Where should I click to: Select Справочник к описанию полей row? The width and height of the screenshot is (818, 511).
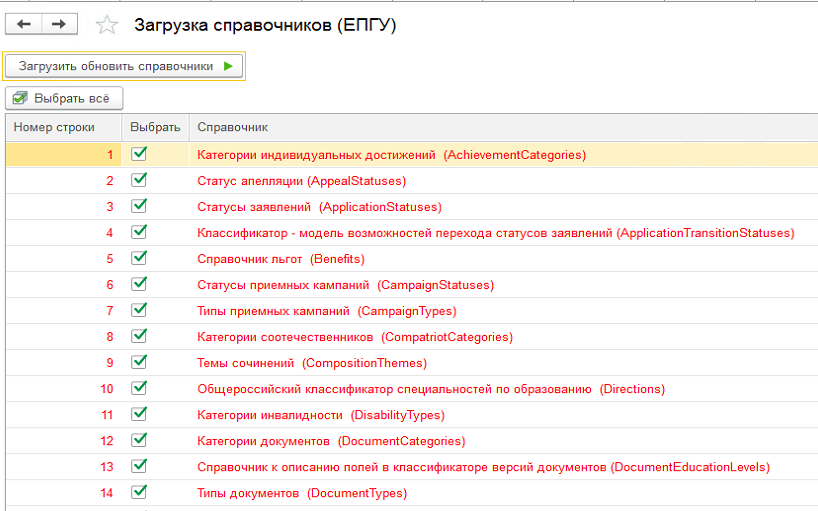(484, 467)
